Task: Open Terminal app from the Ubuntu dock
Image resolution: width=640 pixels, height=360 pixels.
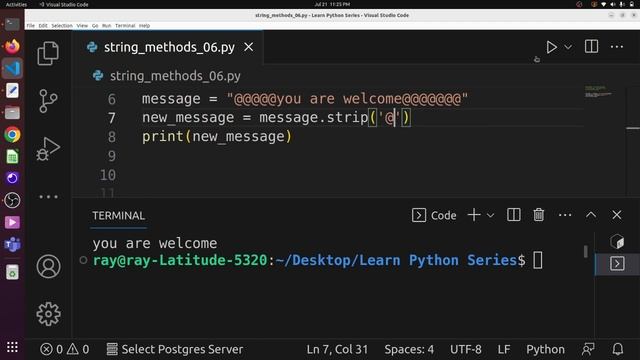Action: 12,24
